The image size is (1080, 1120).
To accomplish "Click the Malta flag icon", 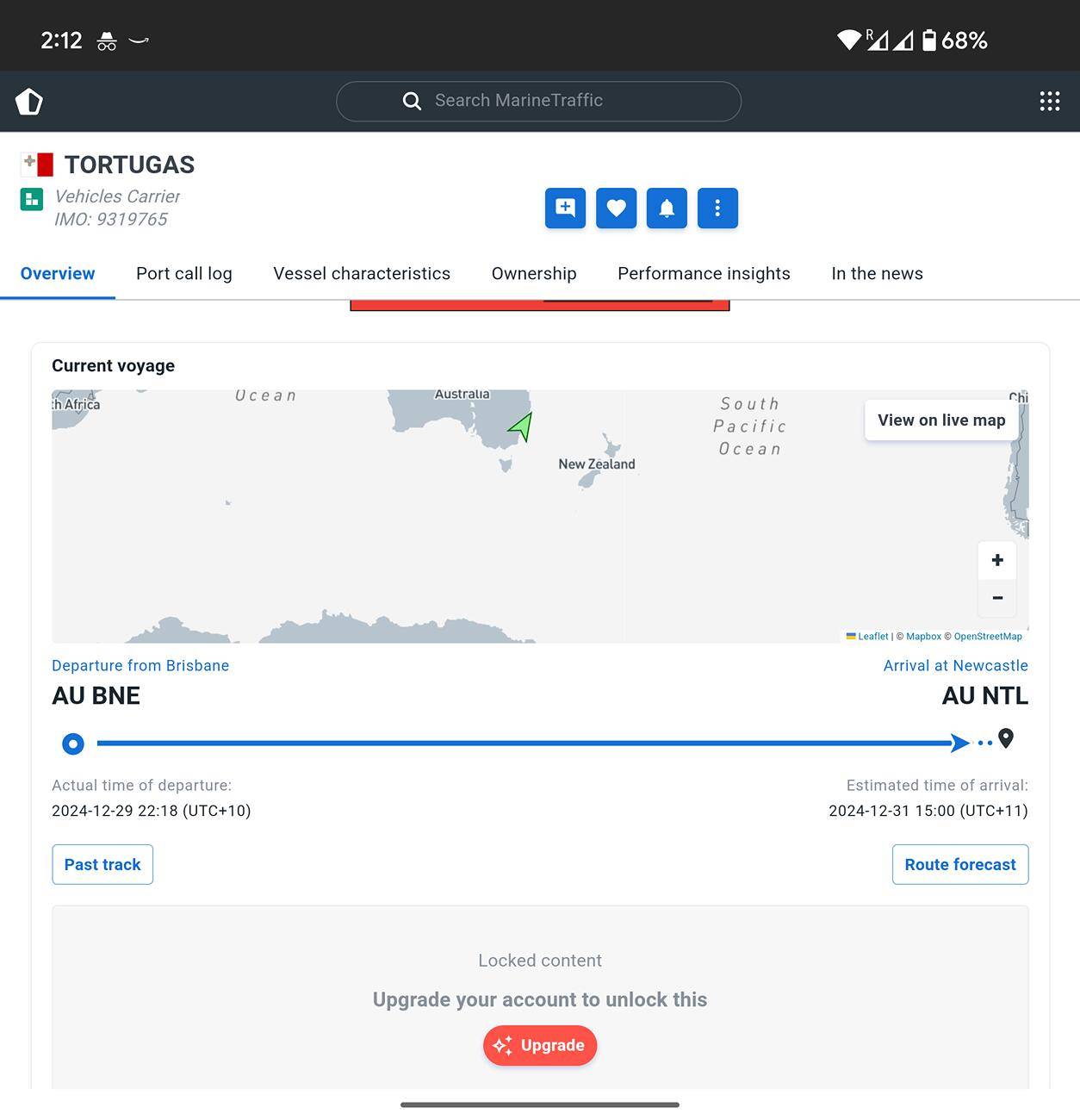I will point(37,164).
